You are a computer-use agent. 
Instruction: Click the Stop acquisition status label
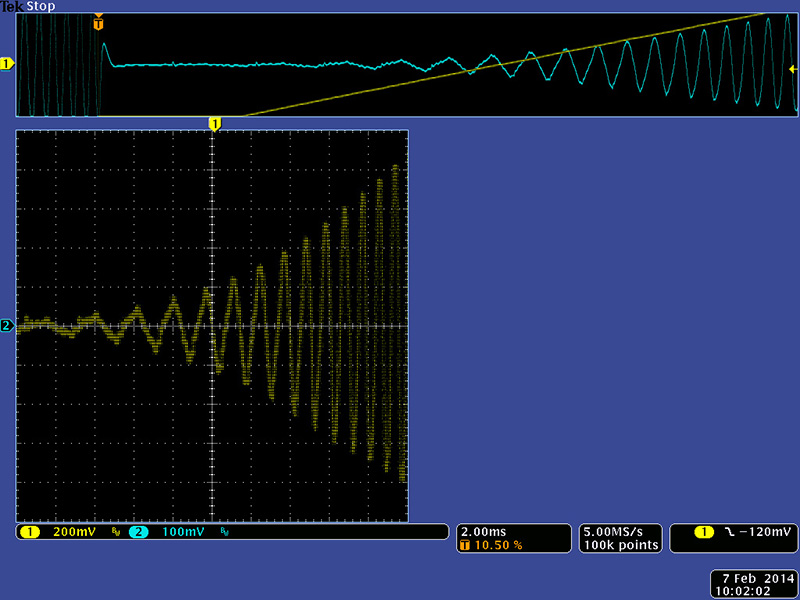(x=40, y=6)
